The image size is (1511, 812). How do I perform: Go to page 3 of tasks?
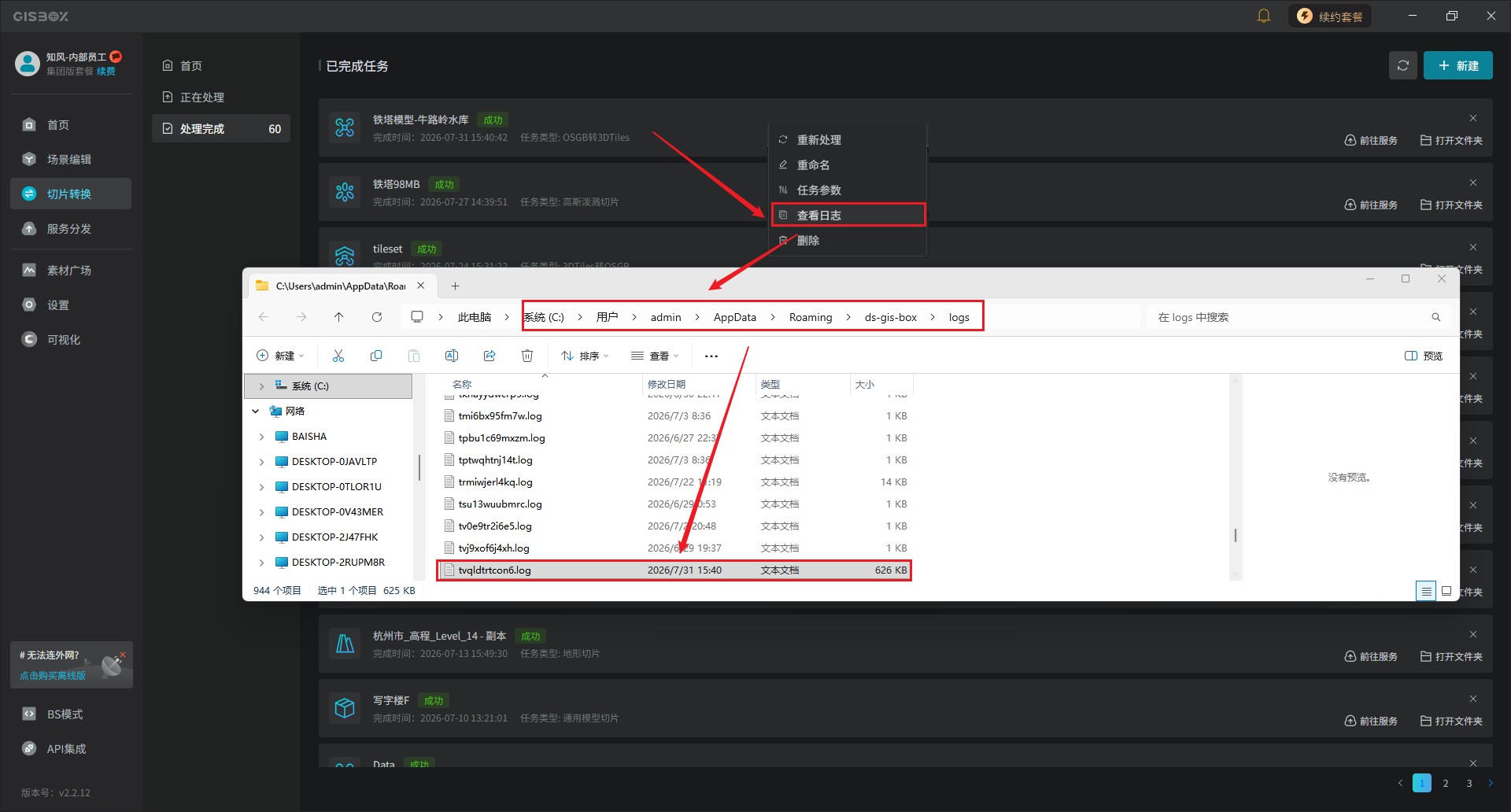(1469, 783)
